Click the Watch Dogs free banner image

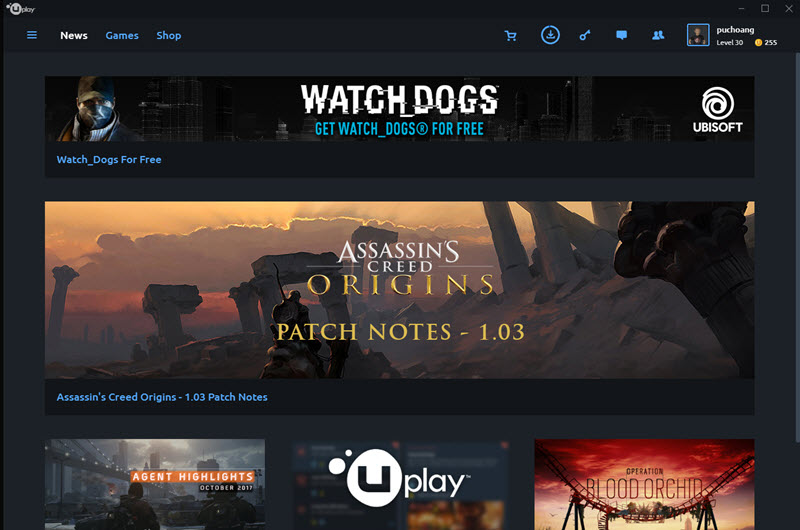point(399,109)
